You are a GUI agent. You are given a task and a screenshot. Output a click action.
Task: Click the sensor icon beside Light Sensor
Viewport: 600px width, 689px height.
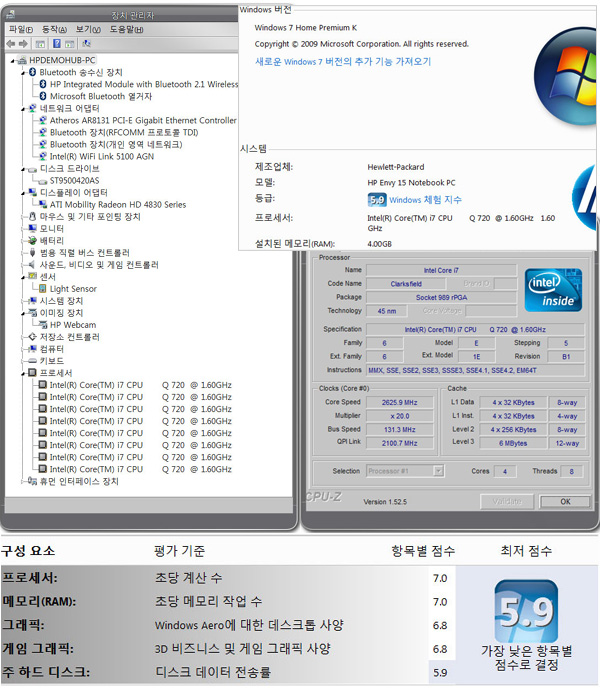[x=43, y=289]
